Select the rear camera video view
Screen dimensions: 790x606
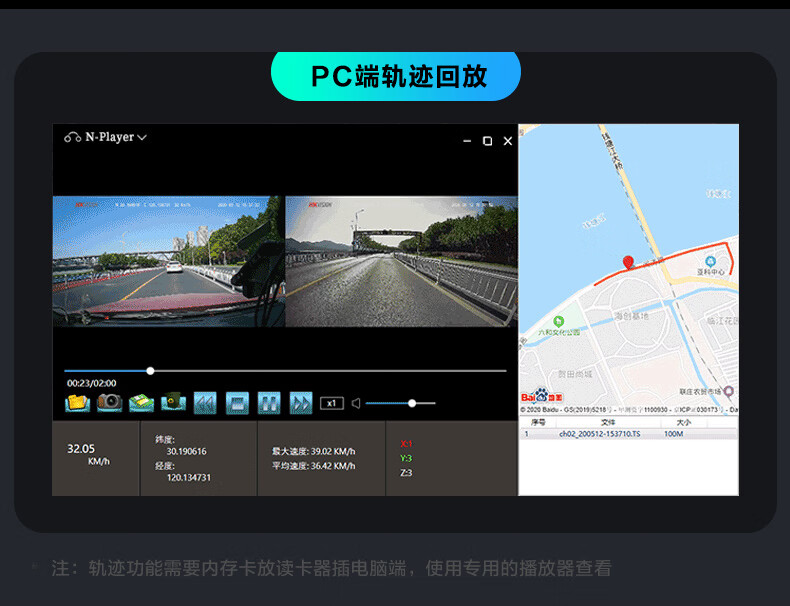(x=401, y=260)
